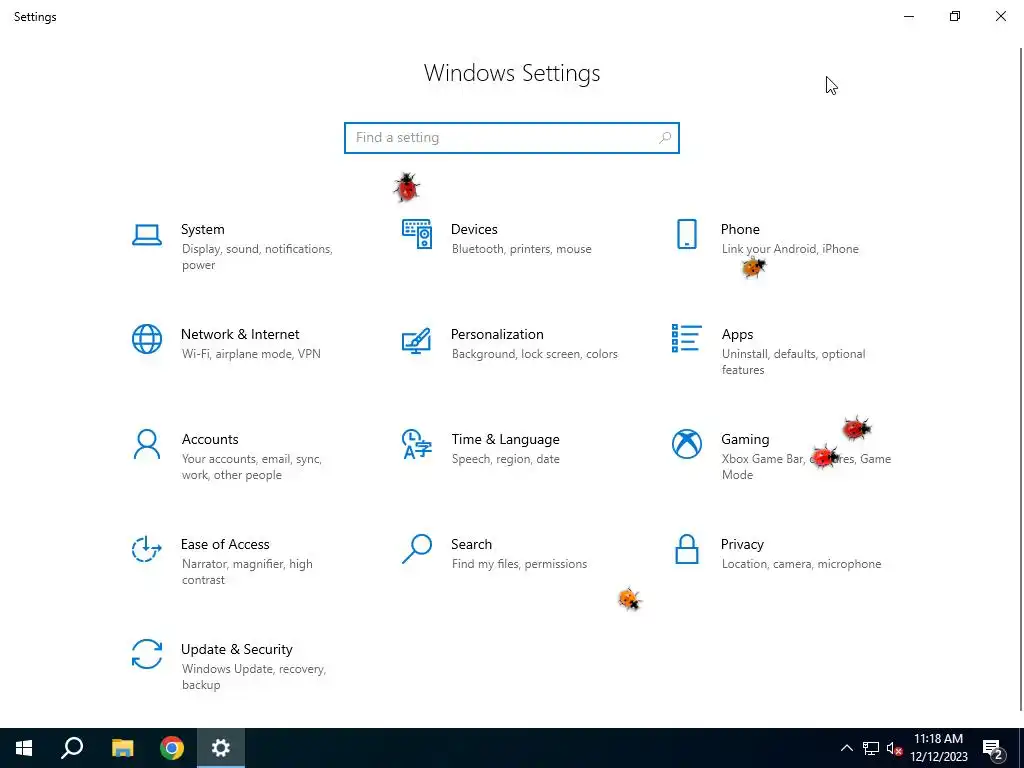The image size is (1024, 768).
Task: Click the taskbar search icon
Action: pos(72,748)
